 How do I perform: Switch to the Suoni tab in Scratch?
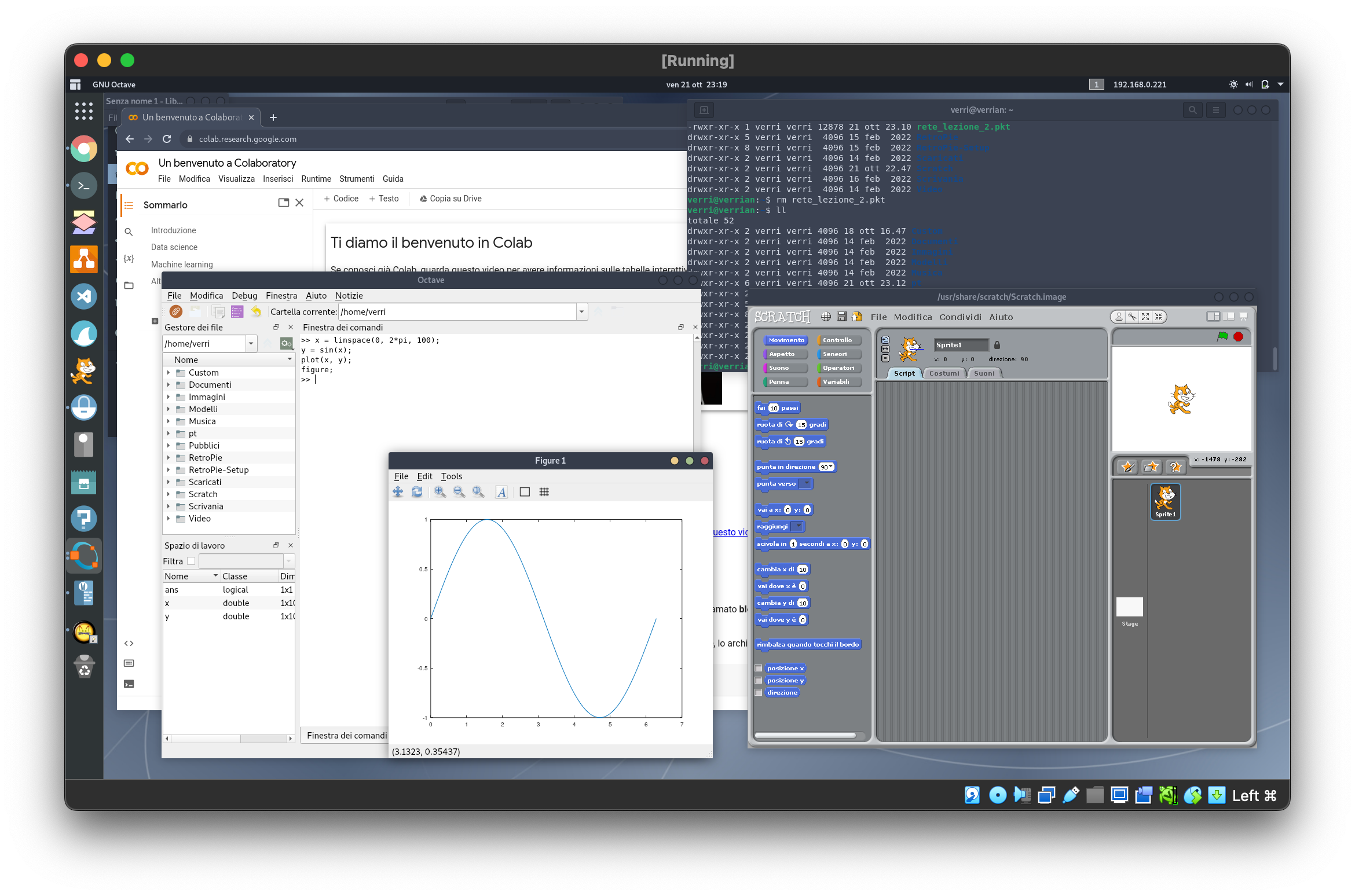coord(984,373)
